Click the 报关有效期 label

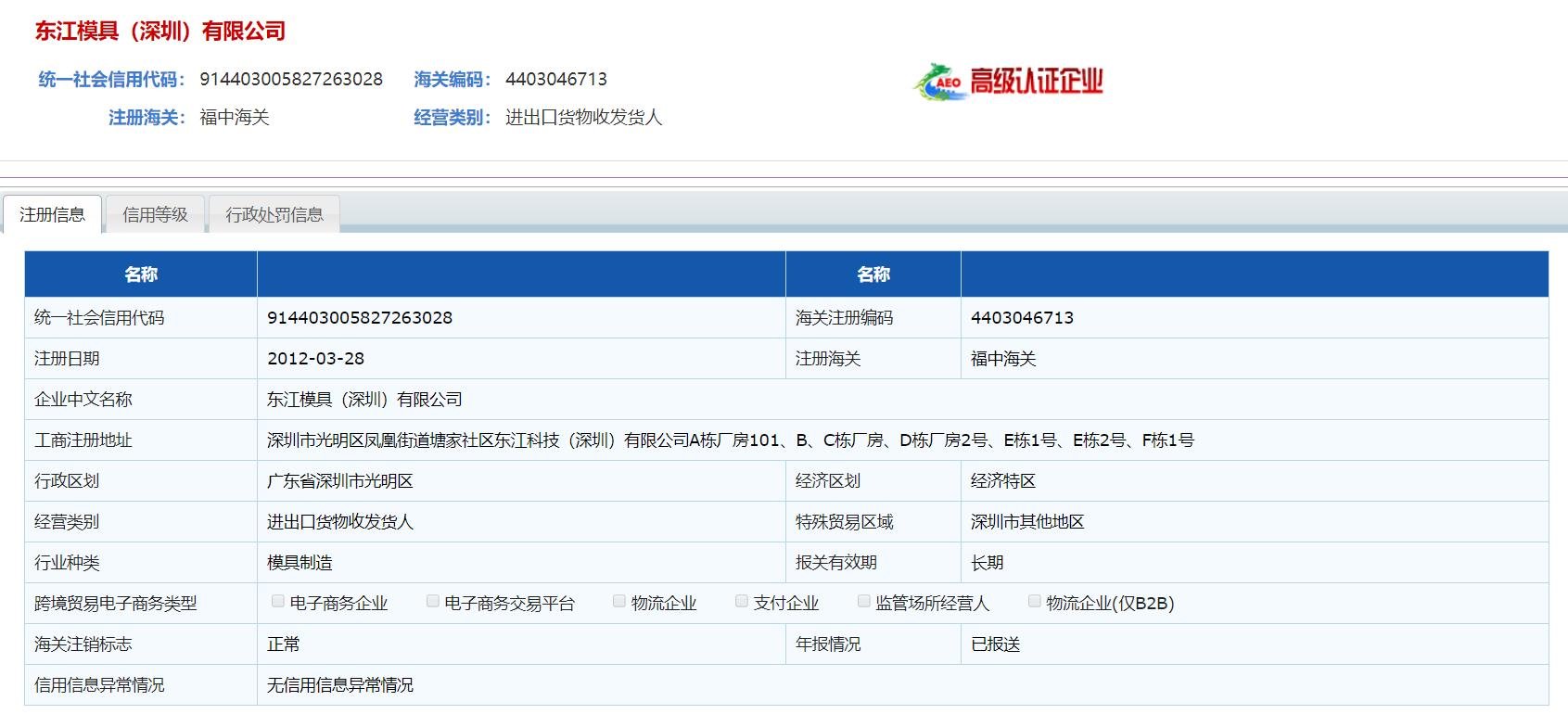[836, 562]
